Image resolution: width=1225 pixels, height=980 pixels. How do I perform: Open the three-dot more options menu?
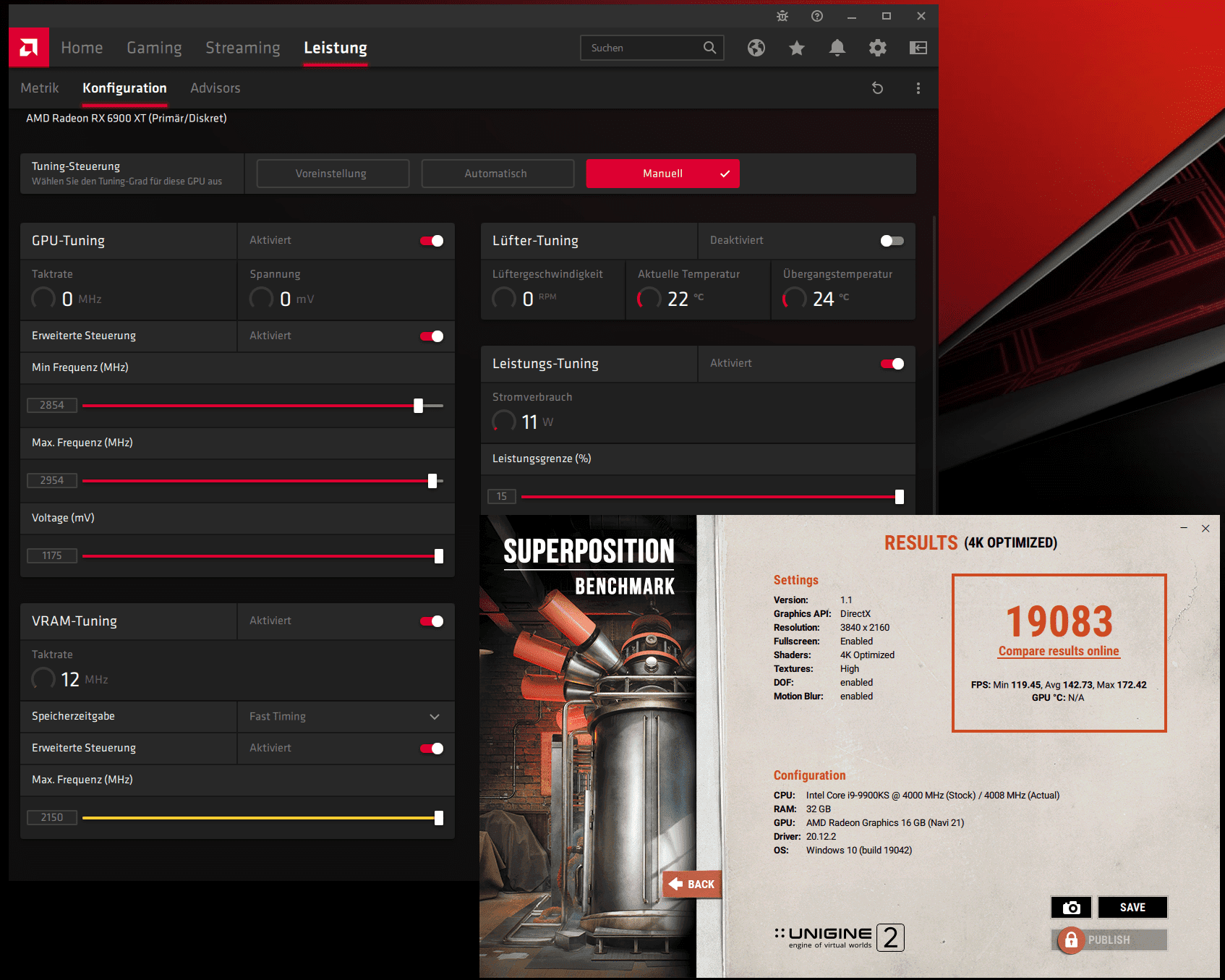[x=918, y=88]
